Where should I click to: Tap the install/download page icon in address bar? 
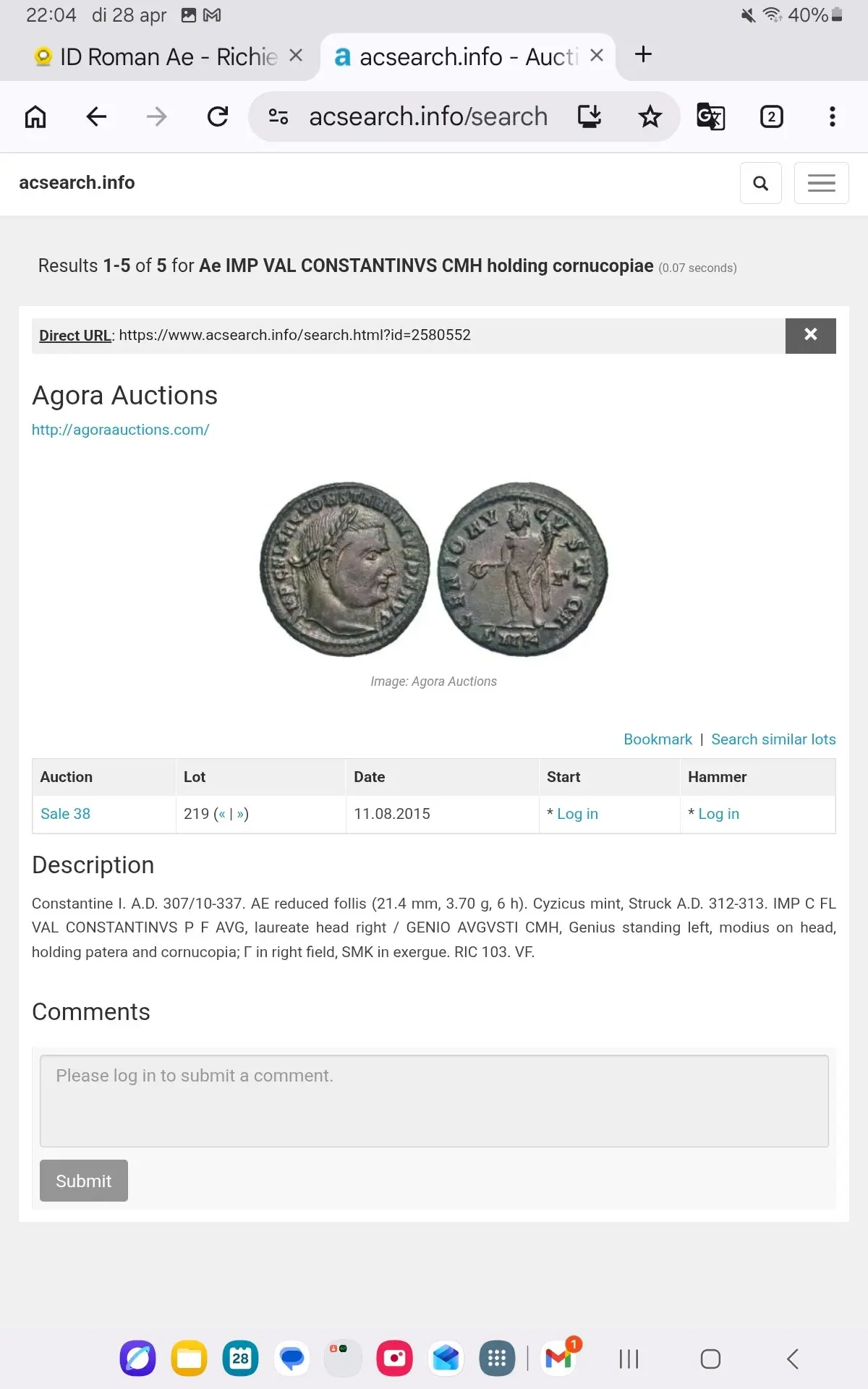(590, 116)
